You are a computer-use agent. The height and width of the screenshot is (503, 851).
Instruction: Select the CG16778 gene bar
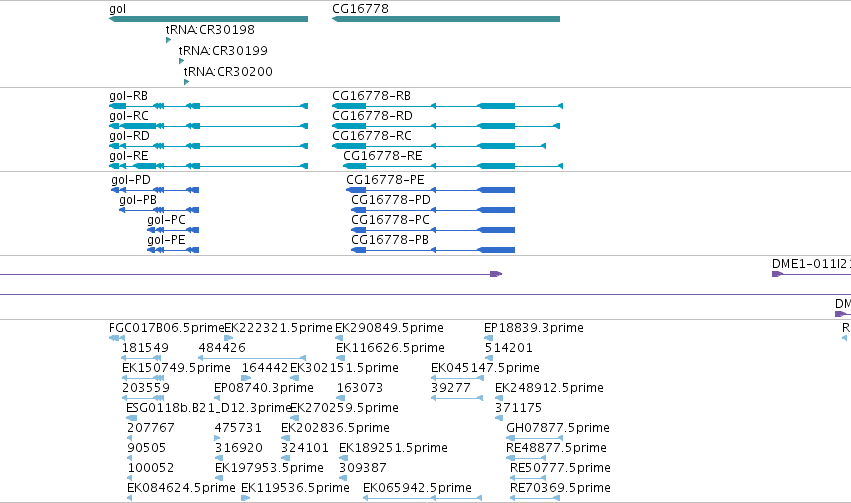click(446, 19)
